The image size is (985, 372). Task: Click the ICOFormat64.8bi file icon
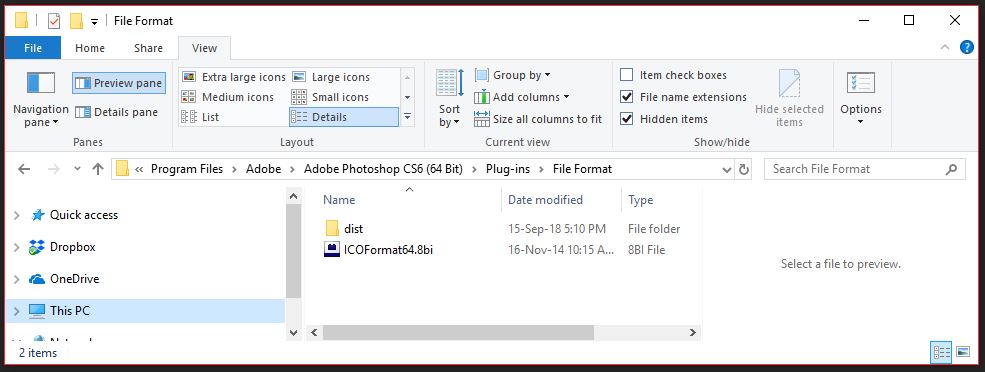click(x=332, y=249)
